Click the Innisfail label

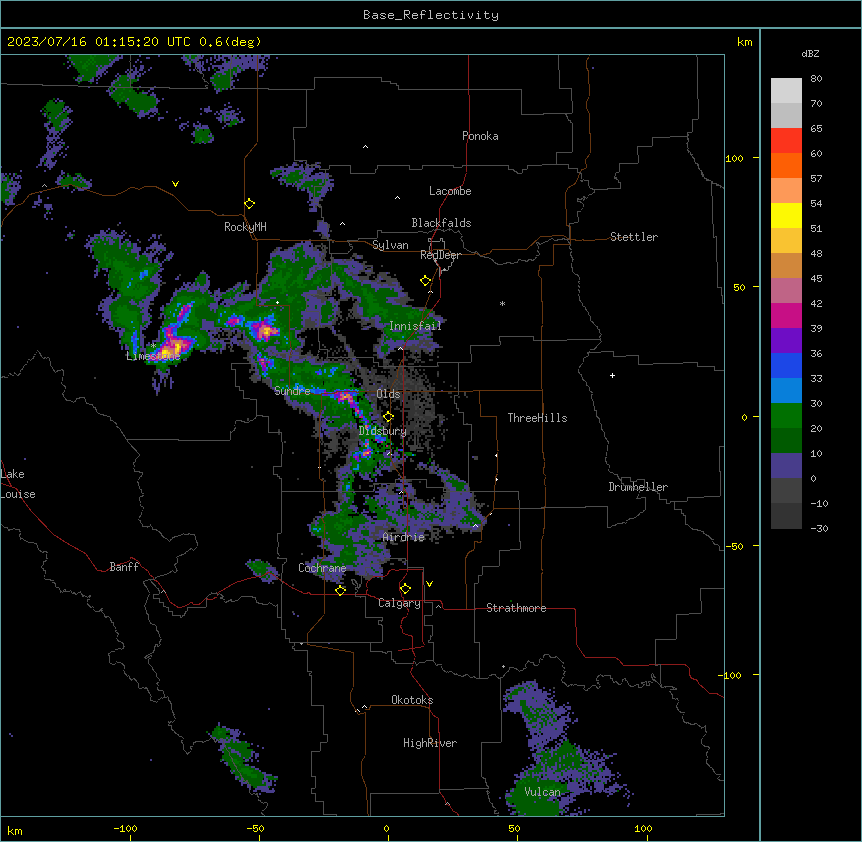tap(415, 326)
